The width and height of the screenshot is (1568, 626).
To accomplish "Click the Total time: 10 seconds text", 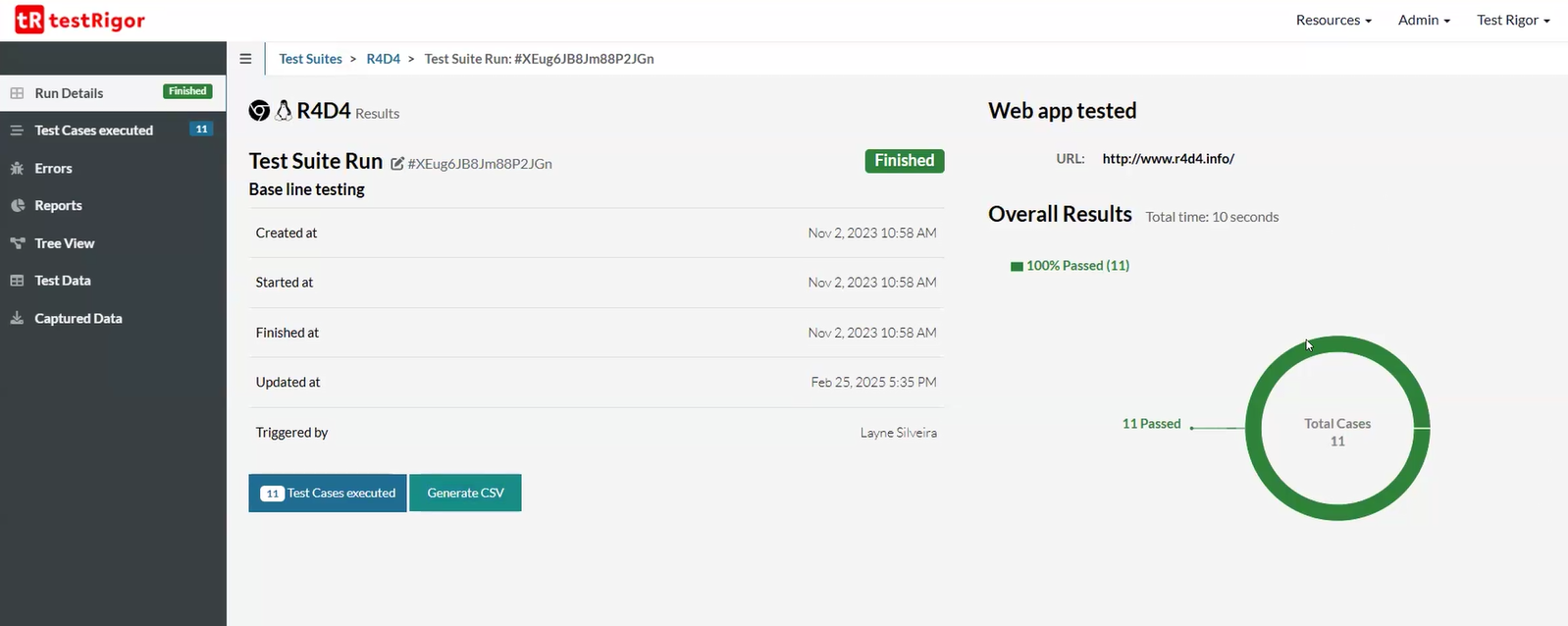I will coord(1212,217).
